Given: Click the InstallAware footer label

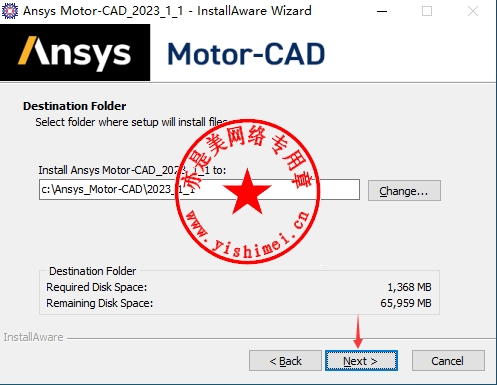Looking at the screenshot, I should [x=33, y=337].
